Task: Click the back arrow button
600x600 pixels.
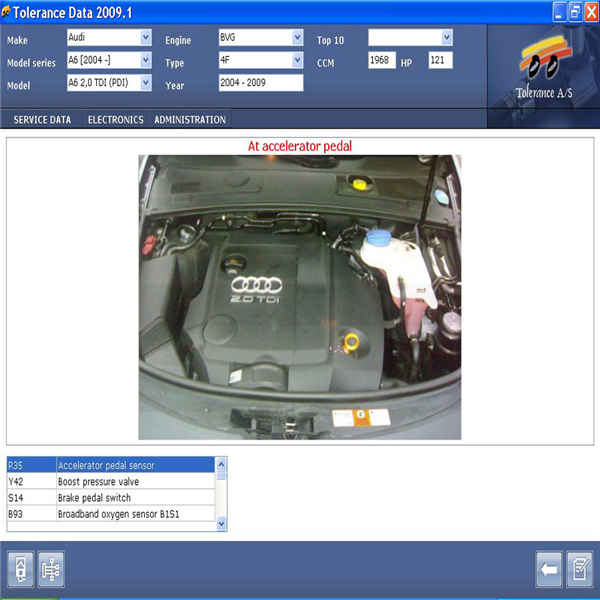Action: 548,569
